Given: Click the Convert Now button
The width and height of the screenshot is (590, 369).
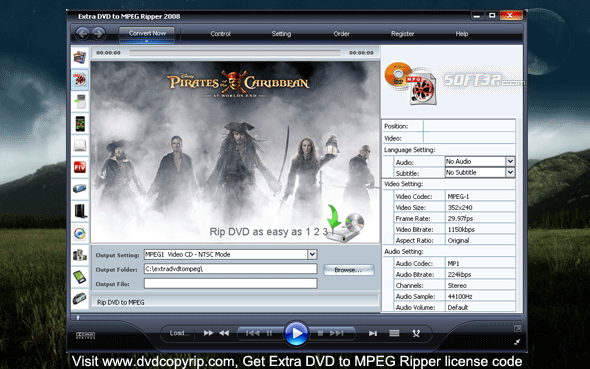Looking at the screenshot, I should (x=147, y=33).
